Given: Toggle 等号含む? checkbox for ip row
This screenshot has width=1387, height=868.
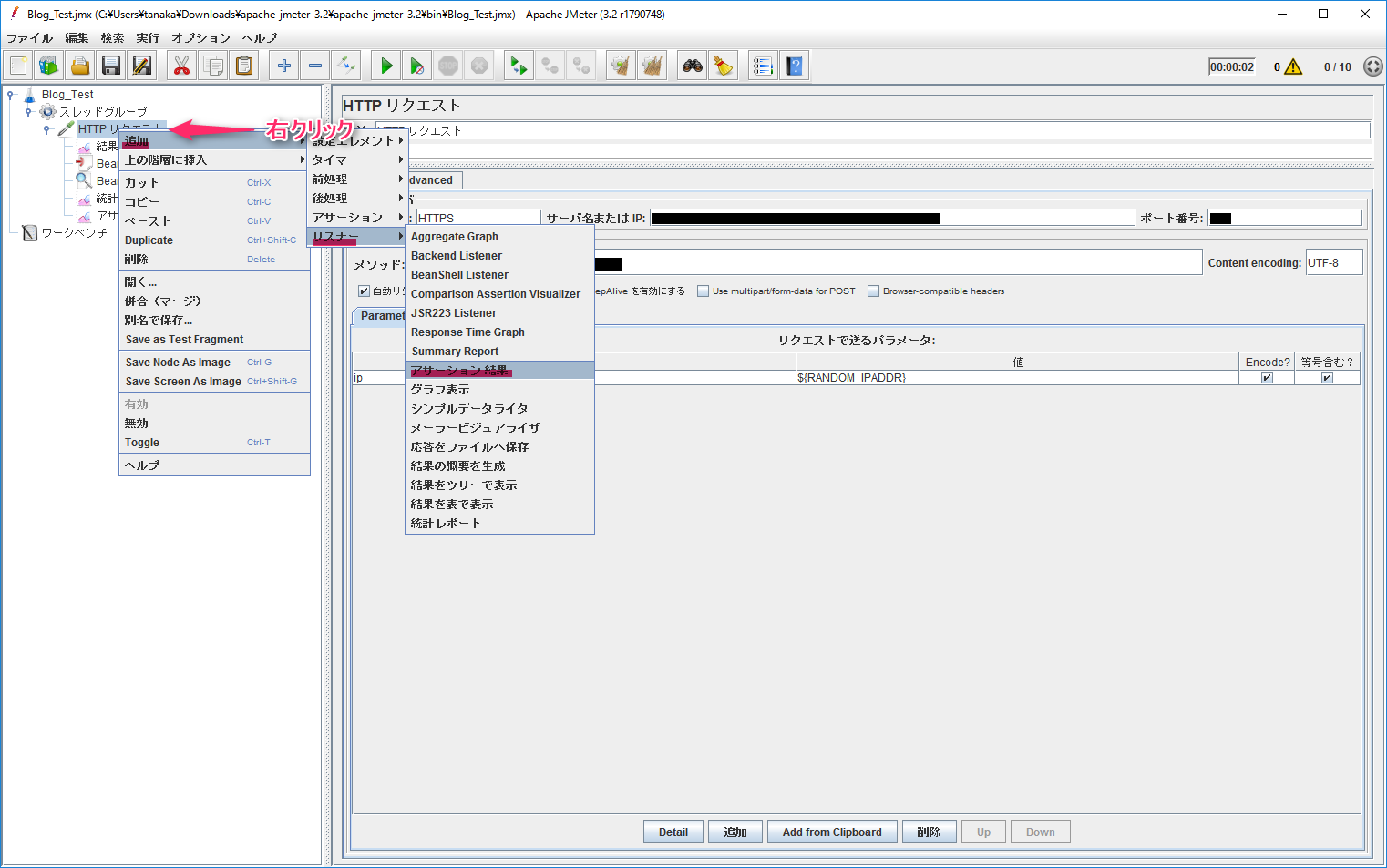Looking at the screenshot, I should pyautogui.click(x=1328, y=378).
